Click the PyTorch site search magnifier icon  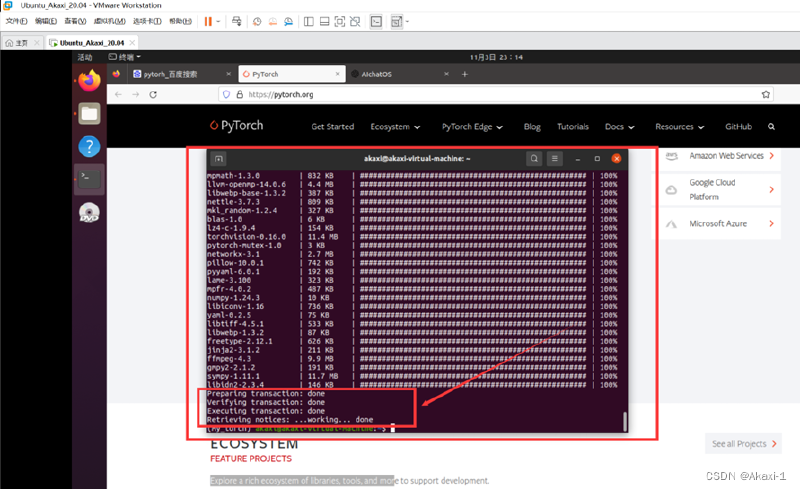pyautogui.click(x=771, y=127)
